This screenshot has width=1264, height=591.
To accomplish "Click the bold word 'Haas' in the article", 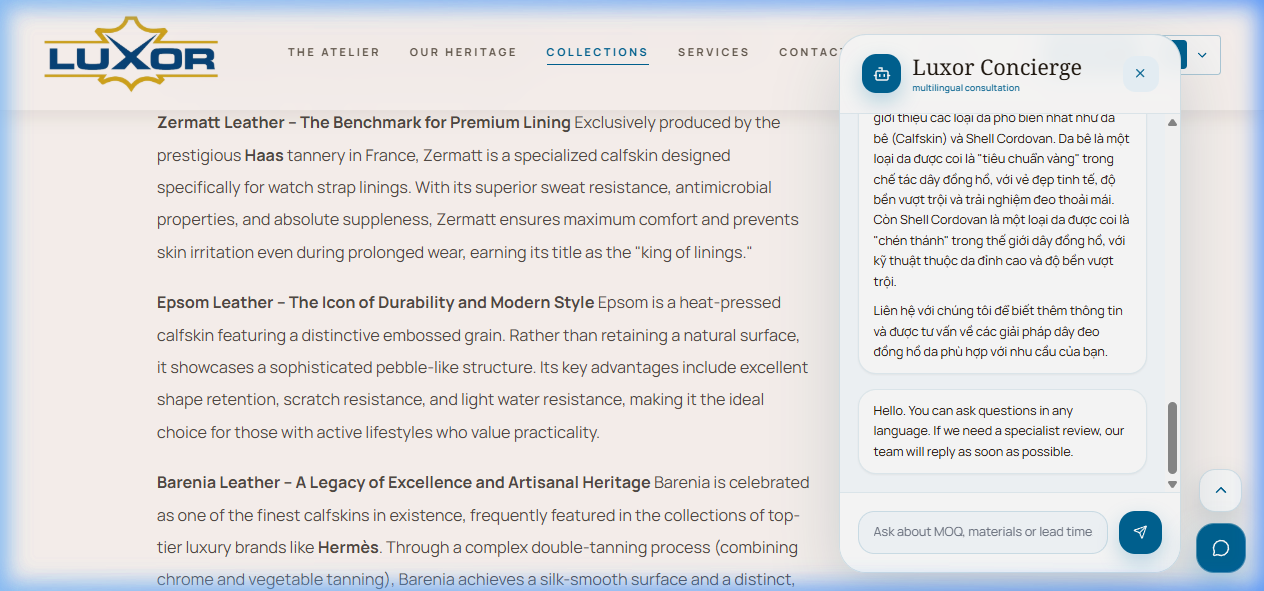I will 264,155.
